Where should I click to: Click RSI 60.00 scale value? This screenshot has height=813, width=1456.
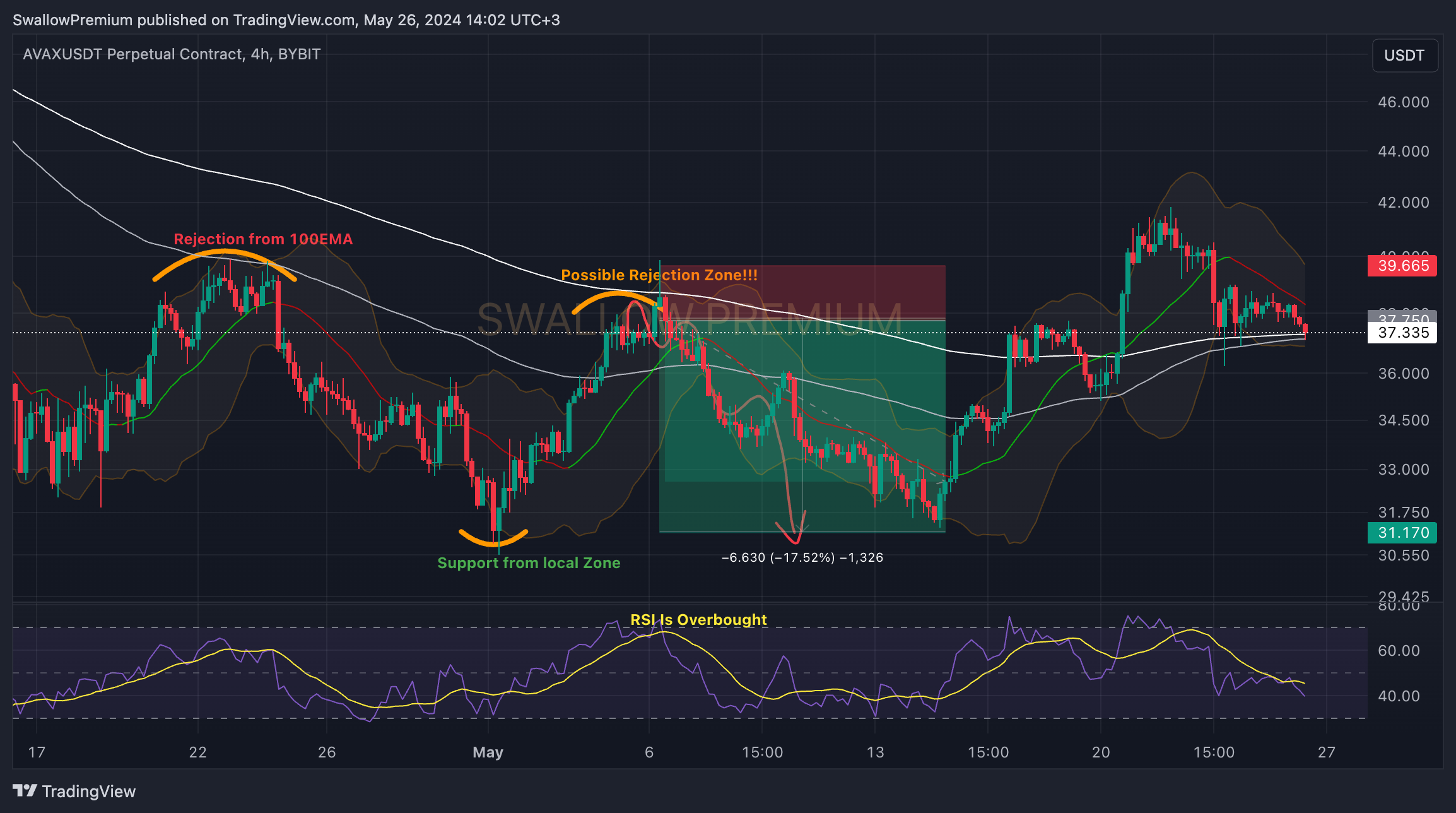tap(1399, 651)
